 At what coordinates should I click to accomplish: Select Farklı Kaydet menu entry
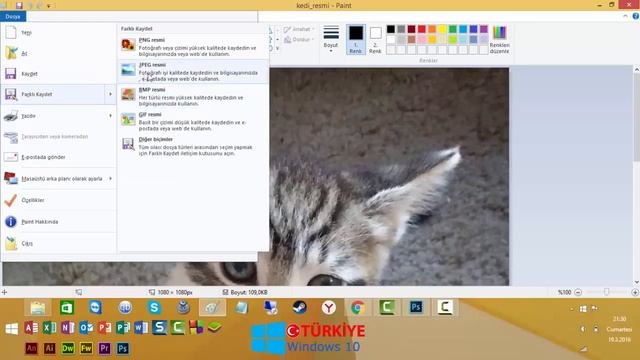pyautogui.click(x=54, y=94)
